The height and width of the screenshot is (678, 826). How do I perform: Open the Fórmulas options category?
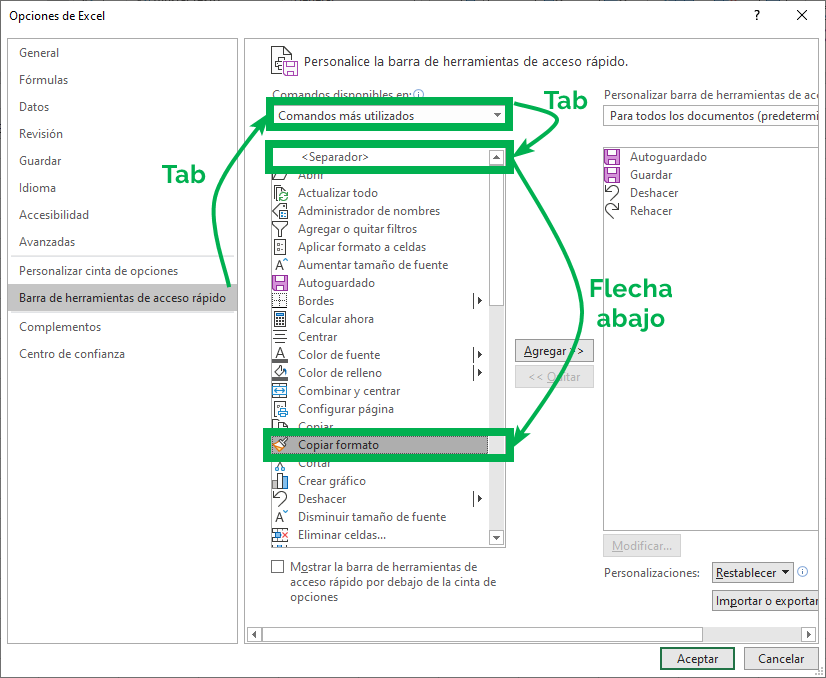coord(122,80)
